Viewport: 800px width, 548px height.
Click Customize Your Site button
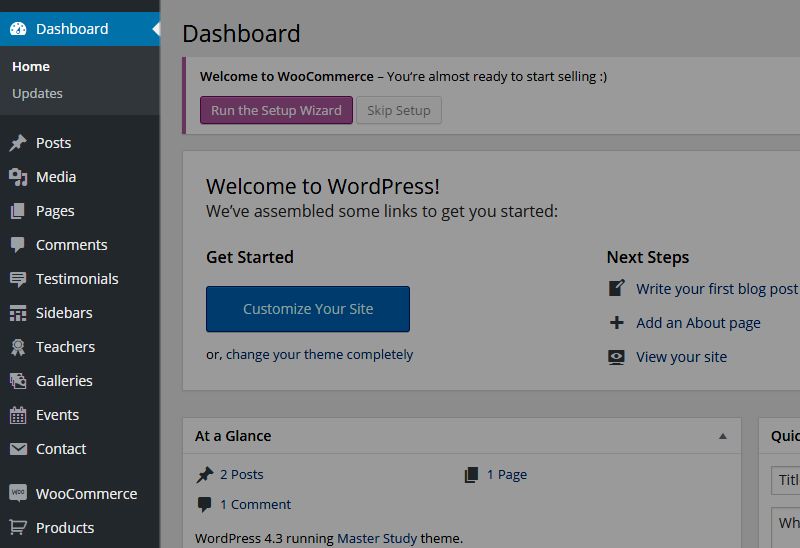click(308, 309)
